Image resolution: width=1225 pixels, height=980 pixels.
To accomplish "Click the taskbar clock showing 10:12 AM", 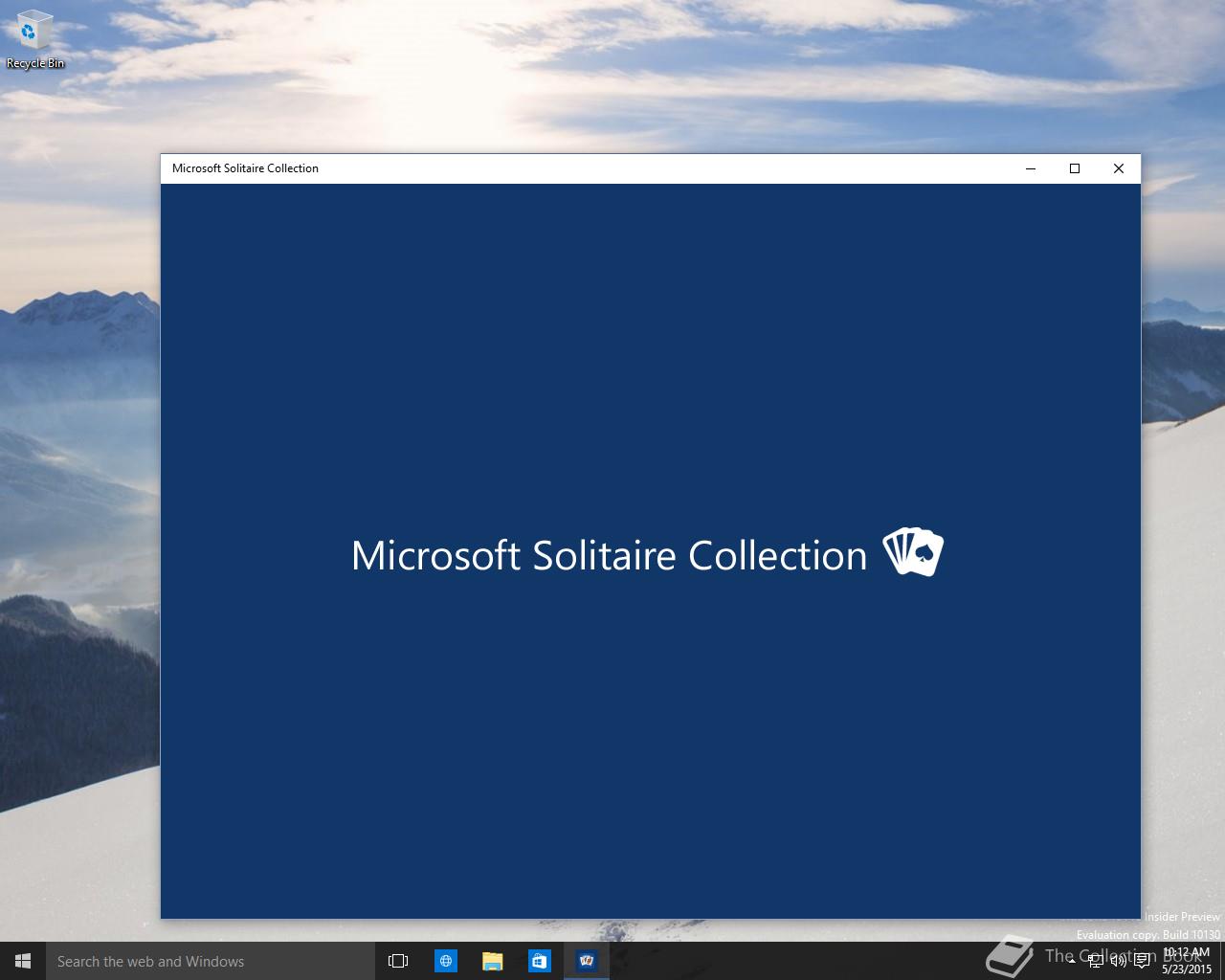I will [x=1187, y=961].
